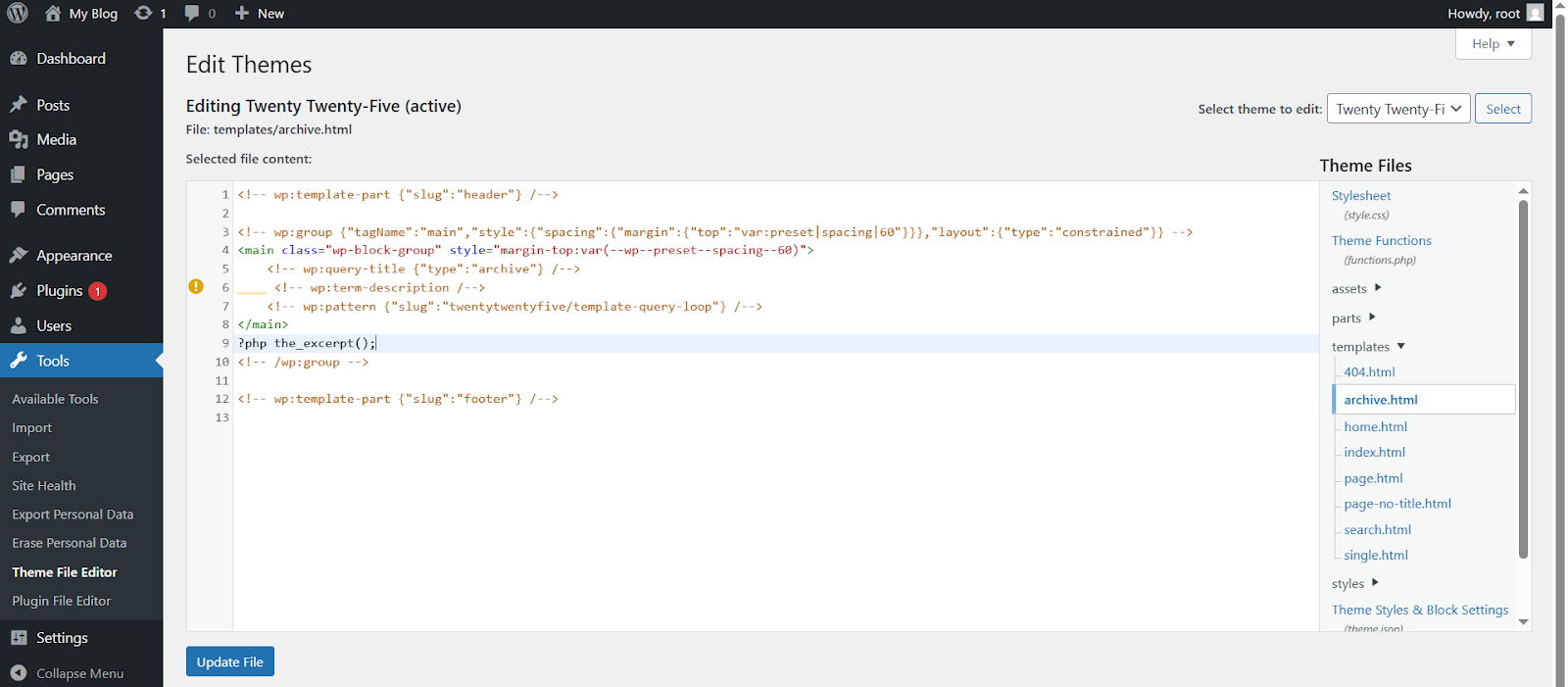The image size is (1568, 687).
Task: Open Erase Personal Data item
Action: (x=70, y=543)
